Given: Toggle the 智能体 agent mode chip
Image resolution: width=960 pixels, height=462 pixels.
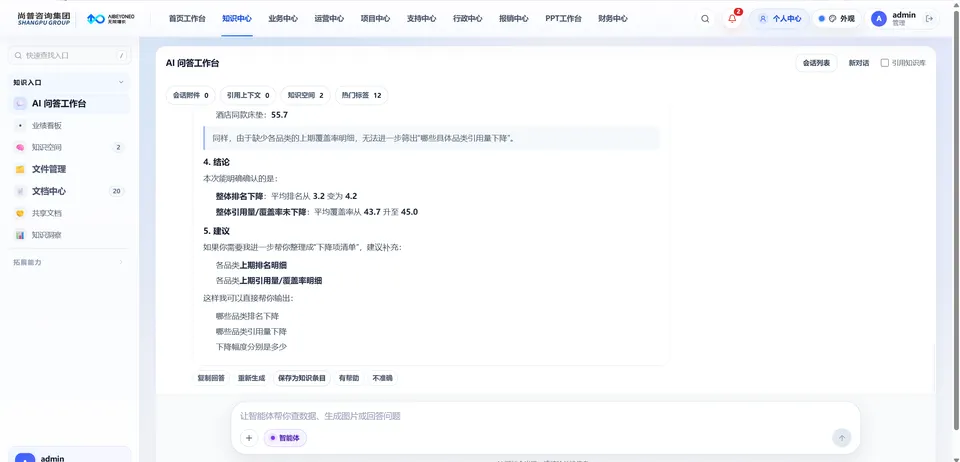Looking at the screenshot, I should coord(285,438).
